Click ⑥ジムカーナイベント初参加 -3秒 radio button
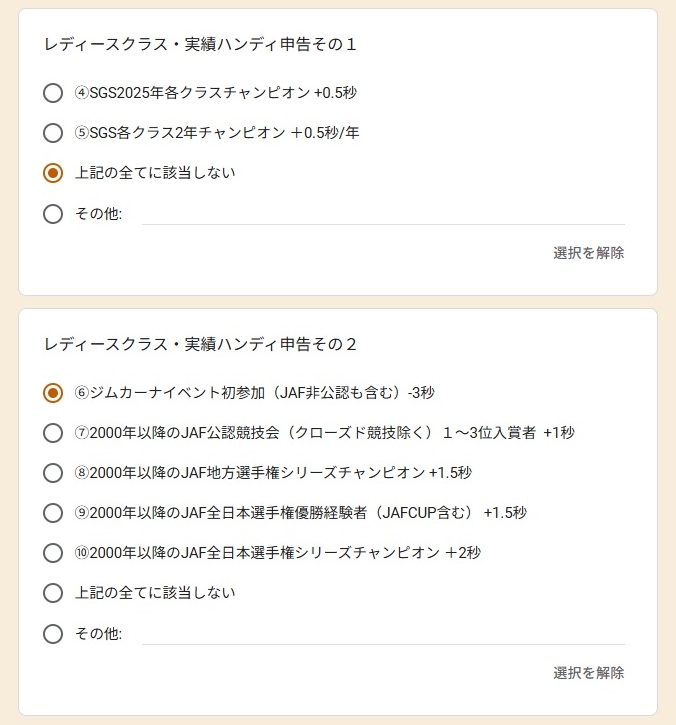 pos(53,393)
